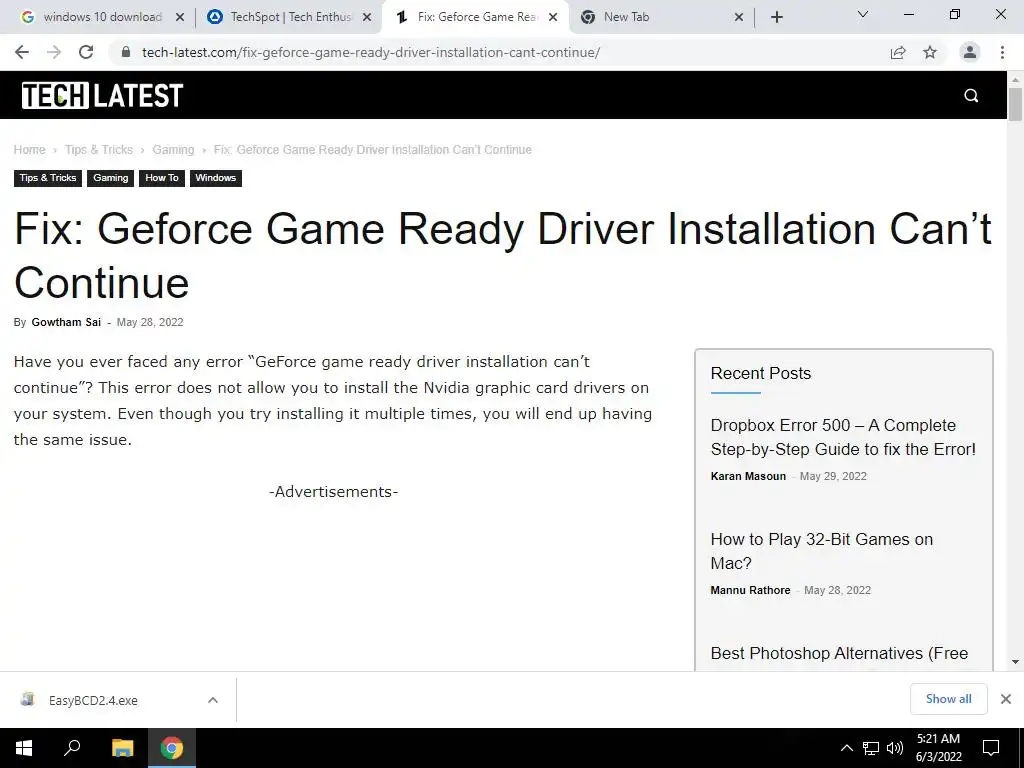Click the article title heading
1024x768 pixels.
503,255
